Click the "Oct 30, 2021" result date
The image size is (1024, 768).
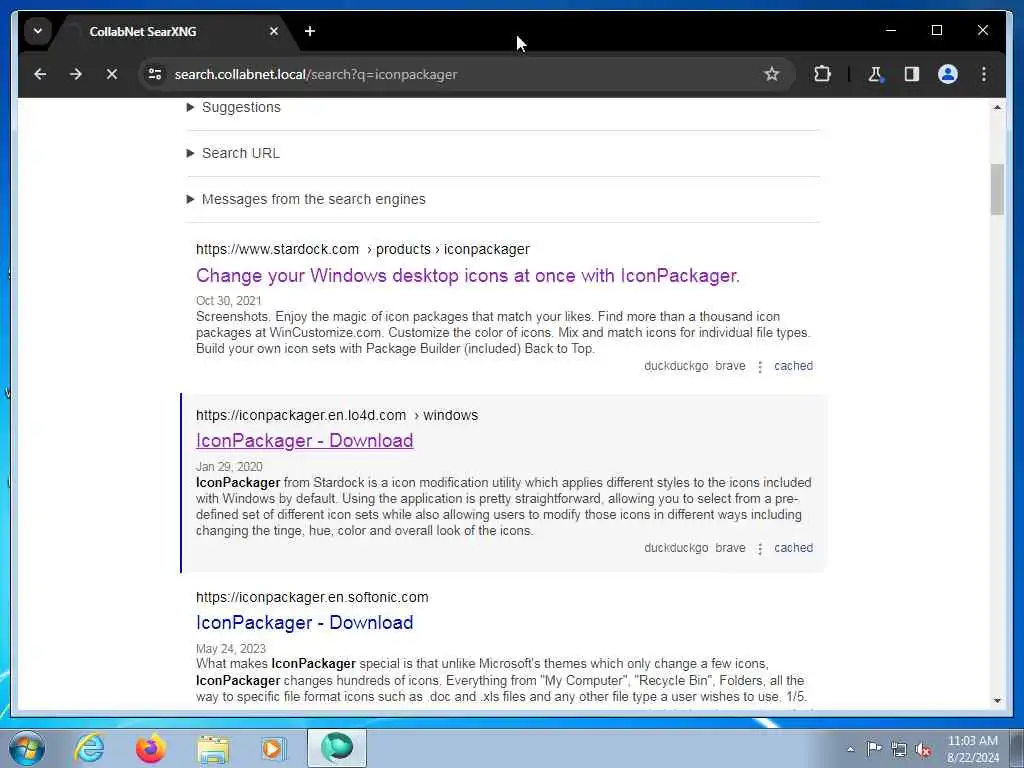[x=229, y=301]
